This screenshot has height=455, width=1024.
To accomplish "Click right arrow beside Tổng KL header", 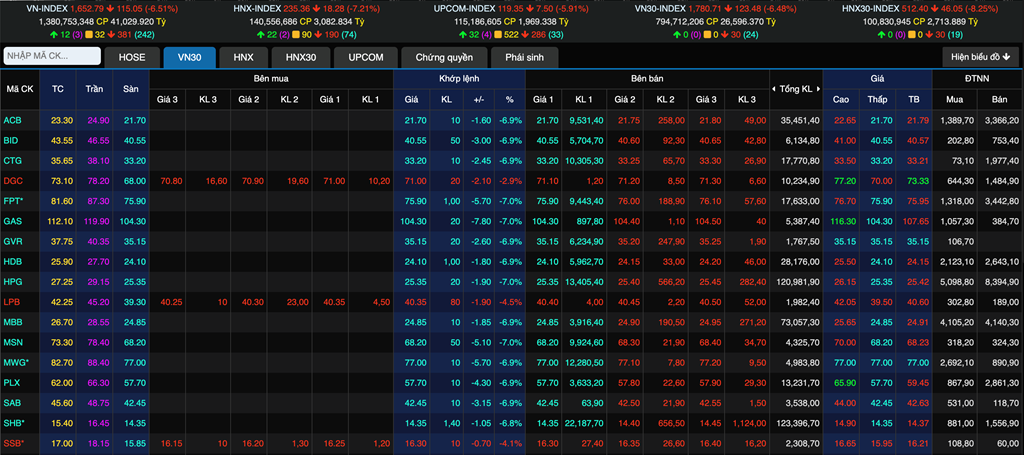I will coord(816,89).
